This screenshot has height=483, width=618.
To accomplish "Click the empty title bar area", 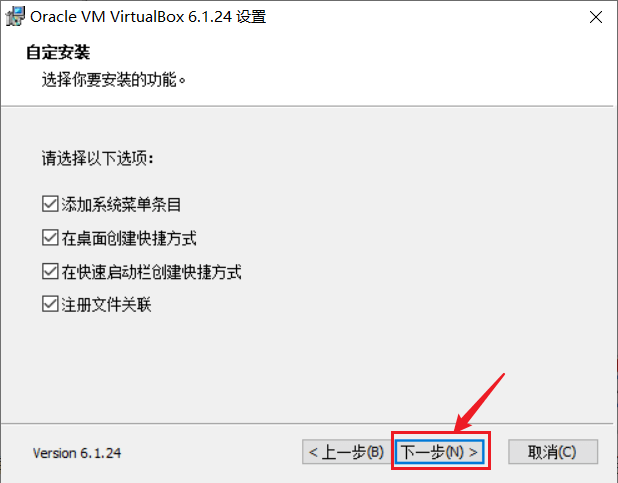I will pos(426,17).
